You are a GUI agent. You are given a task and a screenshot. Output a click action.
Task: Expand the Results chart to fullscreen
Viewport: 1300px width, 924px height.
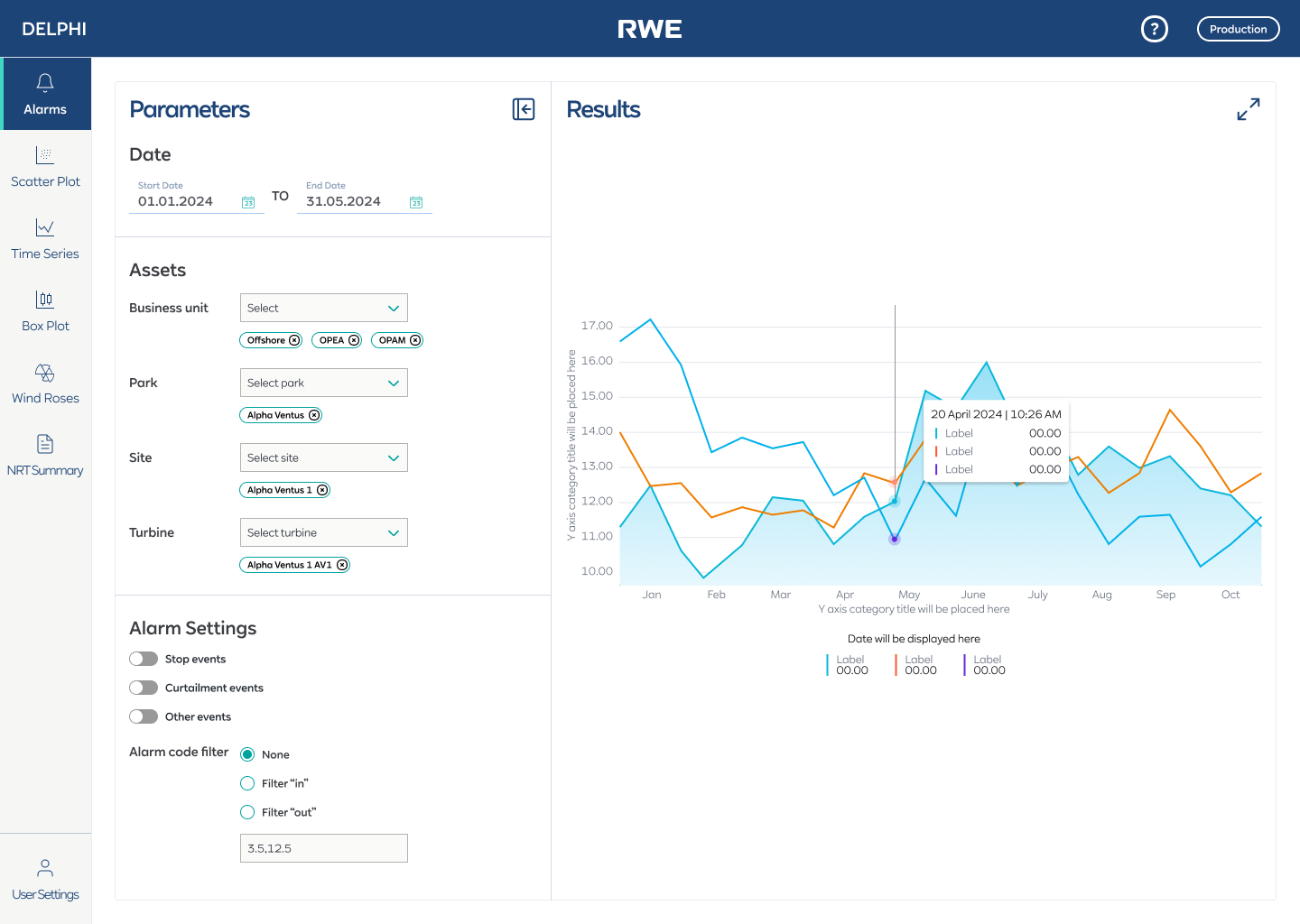tap(1249, 108)
